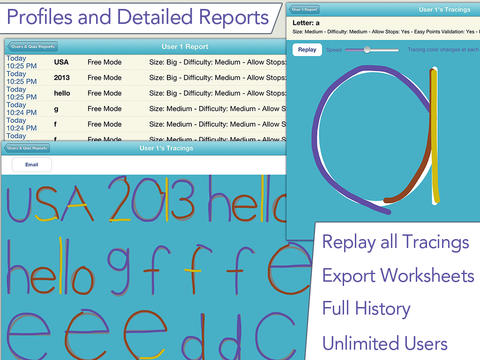Image resolution: width=480 pixels, height=360 pixels.
Task: Open the Size: Medium settings text in the g row
Action: pyautogui.click(x=217, y=109)
